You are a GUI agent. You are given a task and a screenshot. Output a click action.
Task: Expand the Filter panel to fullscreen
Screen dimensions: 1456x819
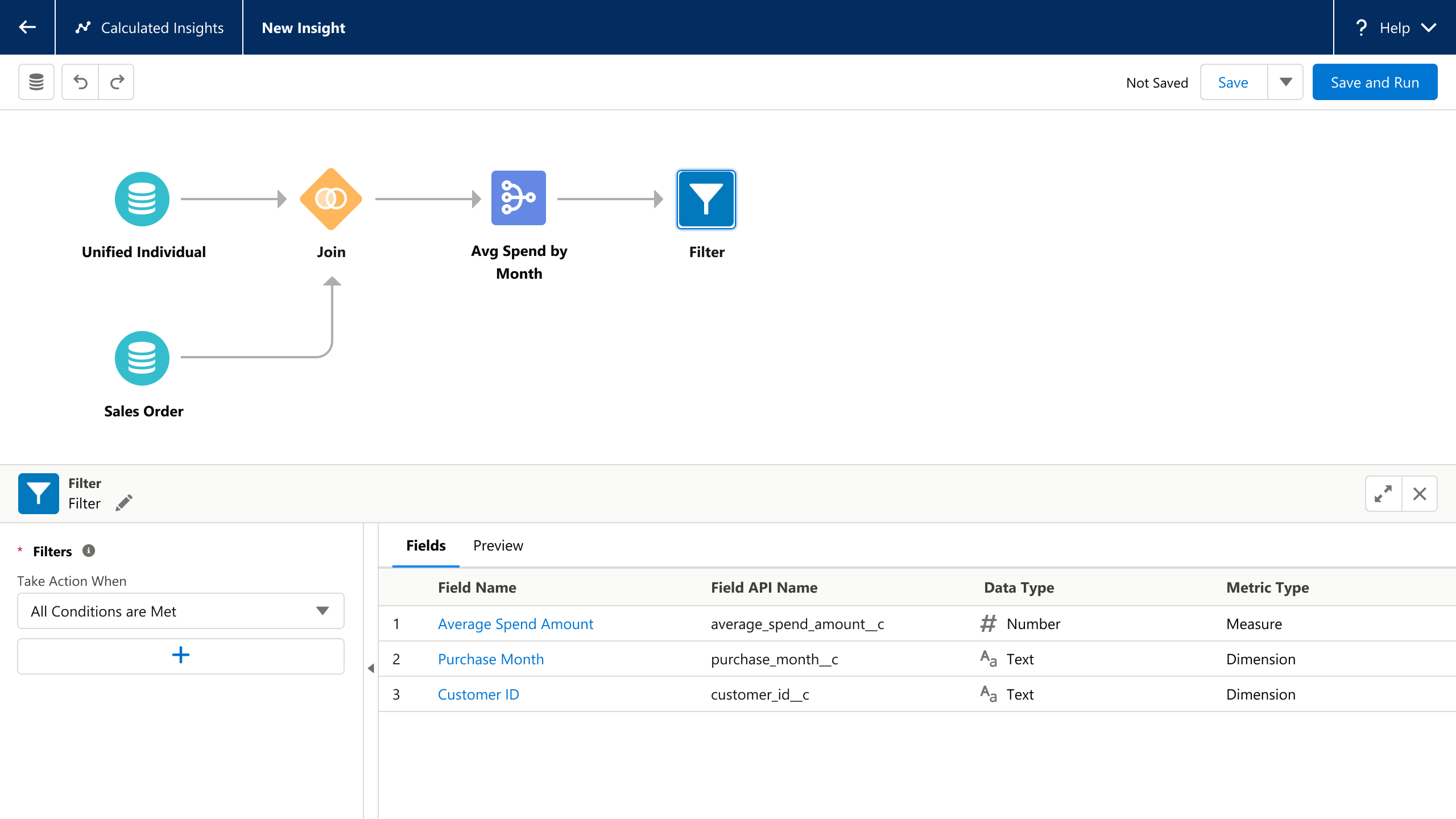[1383, 493]
